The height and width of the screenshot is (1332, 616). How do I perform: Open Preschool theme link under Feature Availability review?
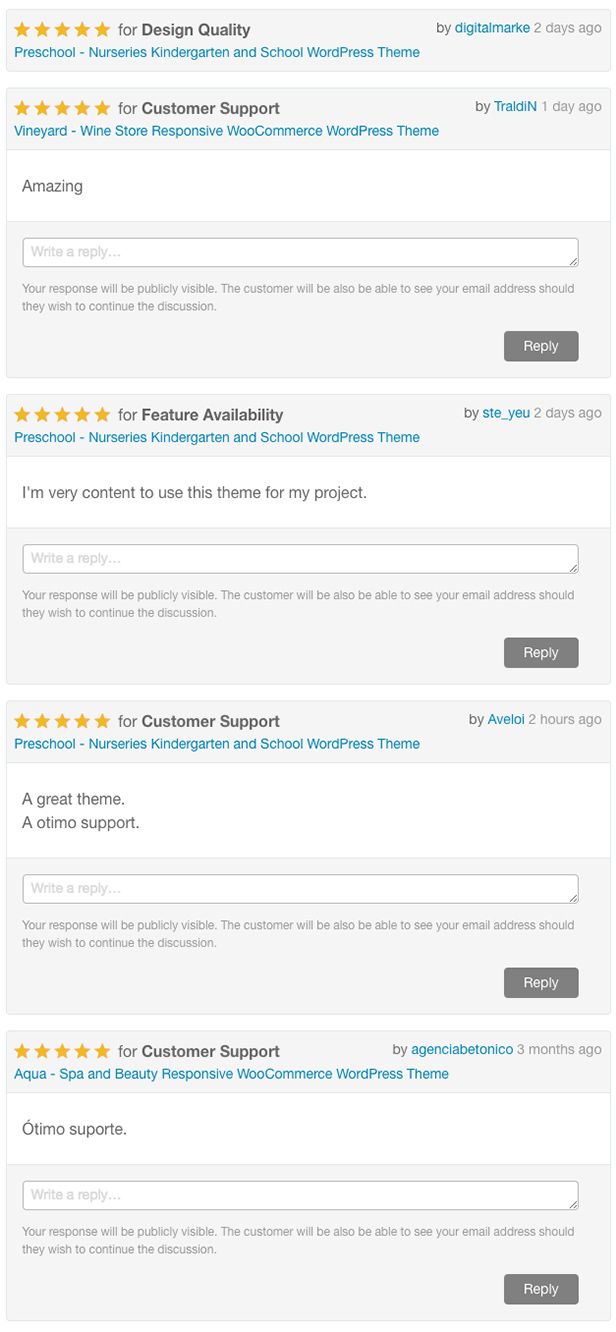tap(217, 437)
